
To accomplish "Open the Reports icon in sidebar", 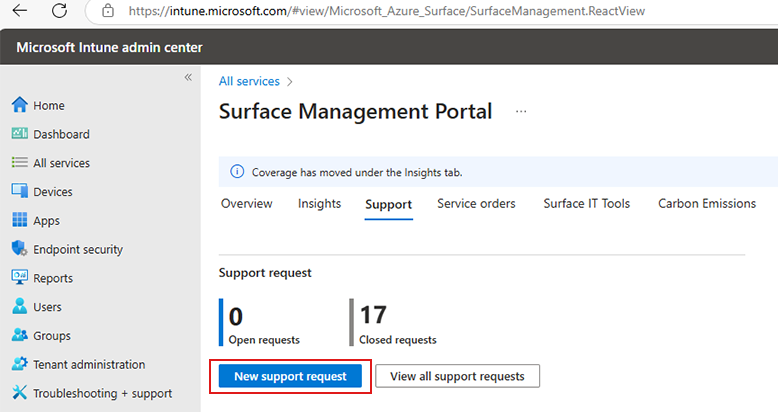I will coord(19,278).
